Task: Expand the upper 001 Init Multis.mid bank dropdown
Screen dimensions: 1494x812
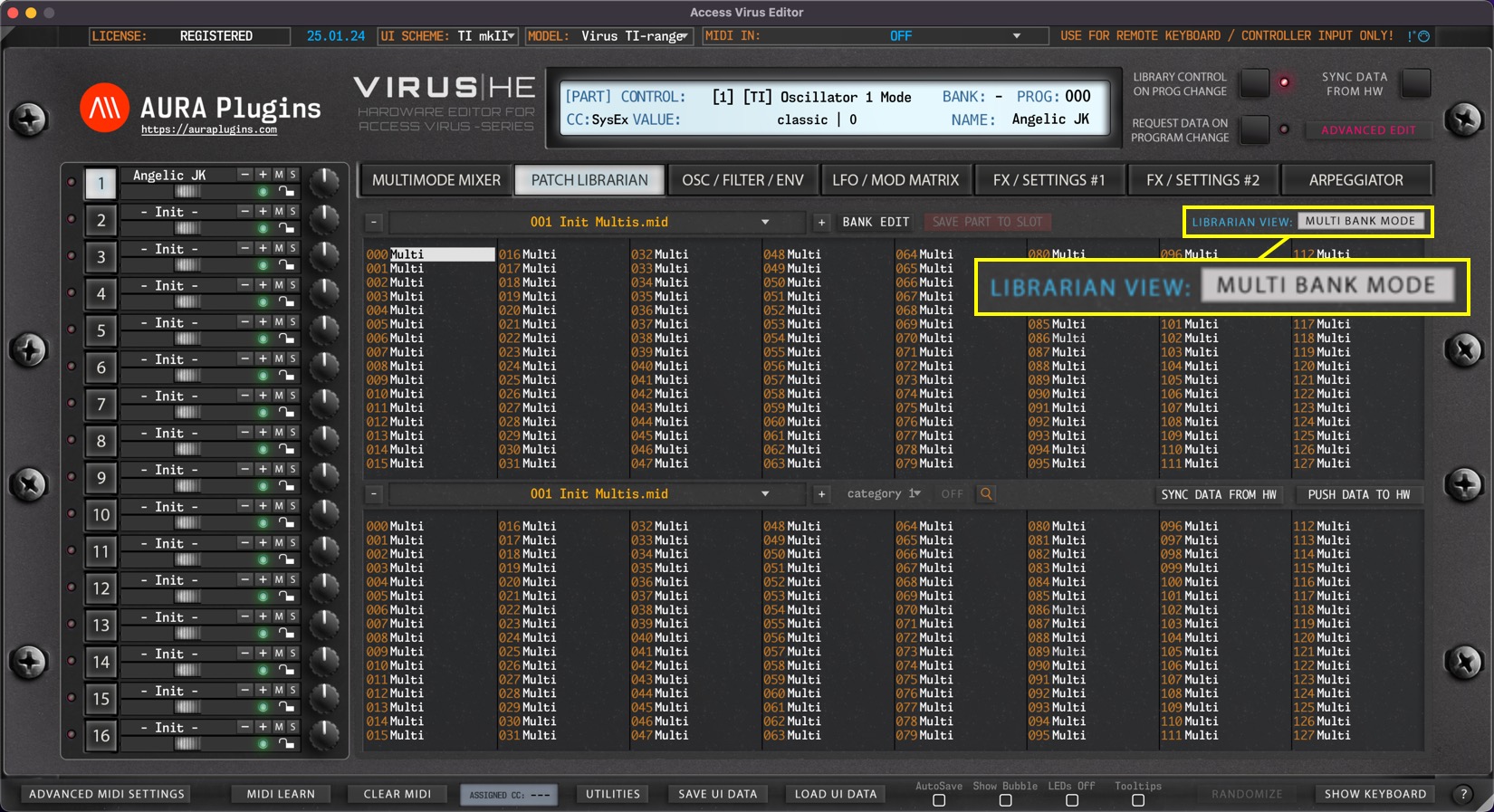Action: pos(765,222)
